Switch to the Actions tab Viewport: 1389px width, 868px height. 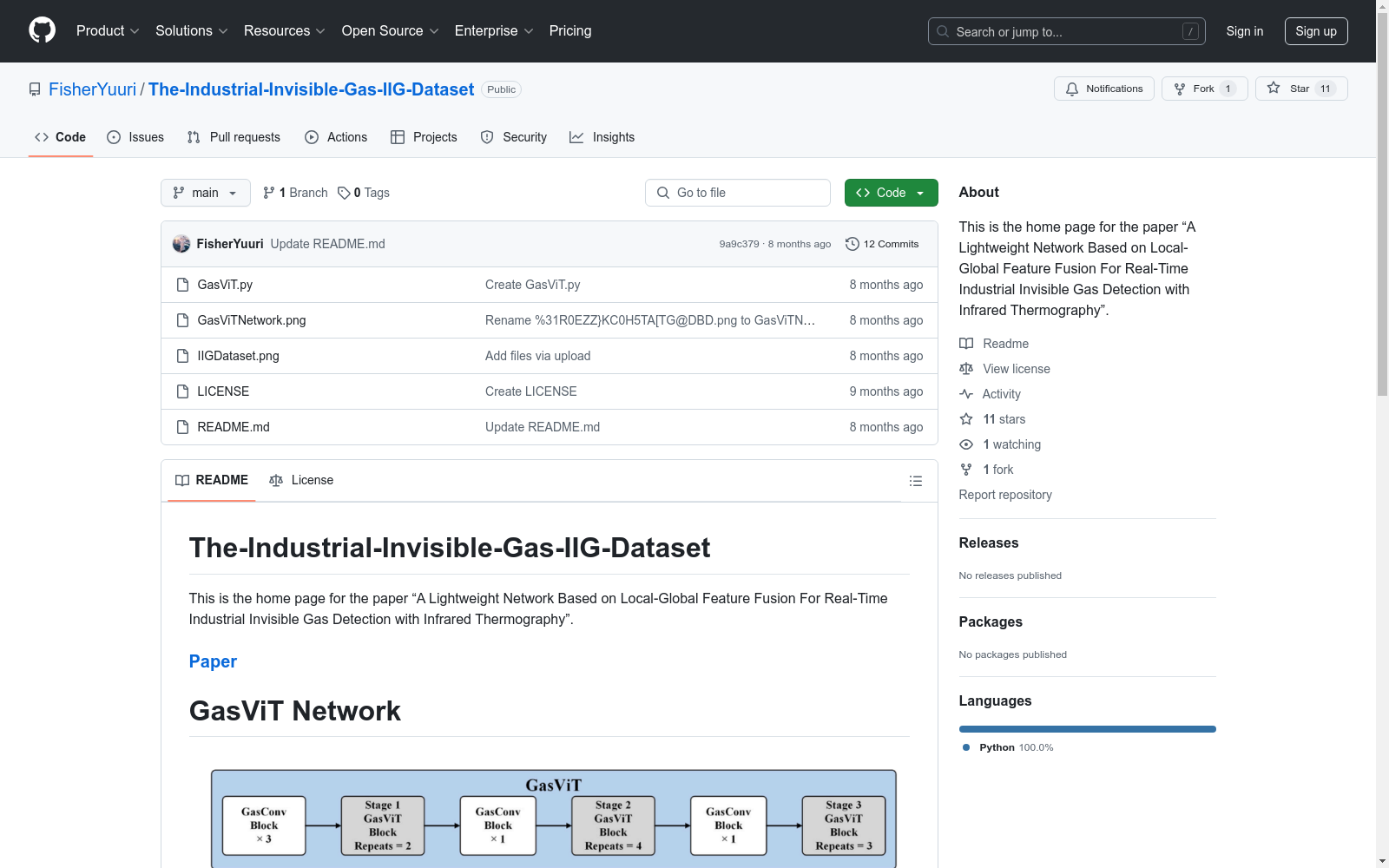point(336,137)
